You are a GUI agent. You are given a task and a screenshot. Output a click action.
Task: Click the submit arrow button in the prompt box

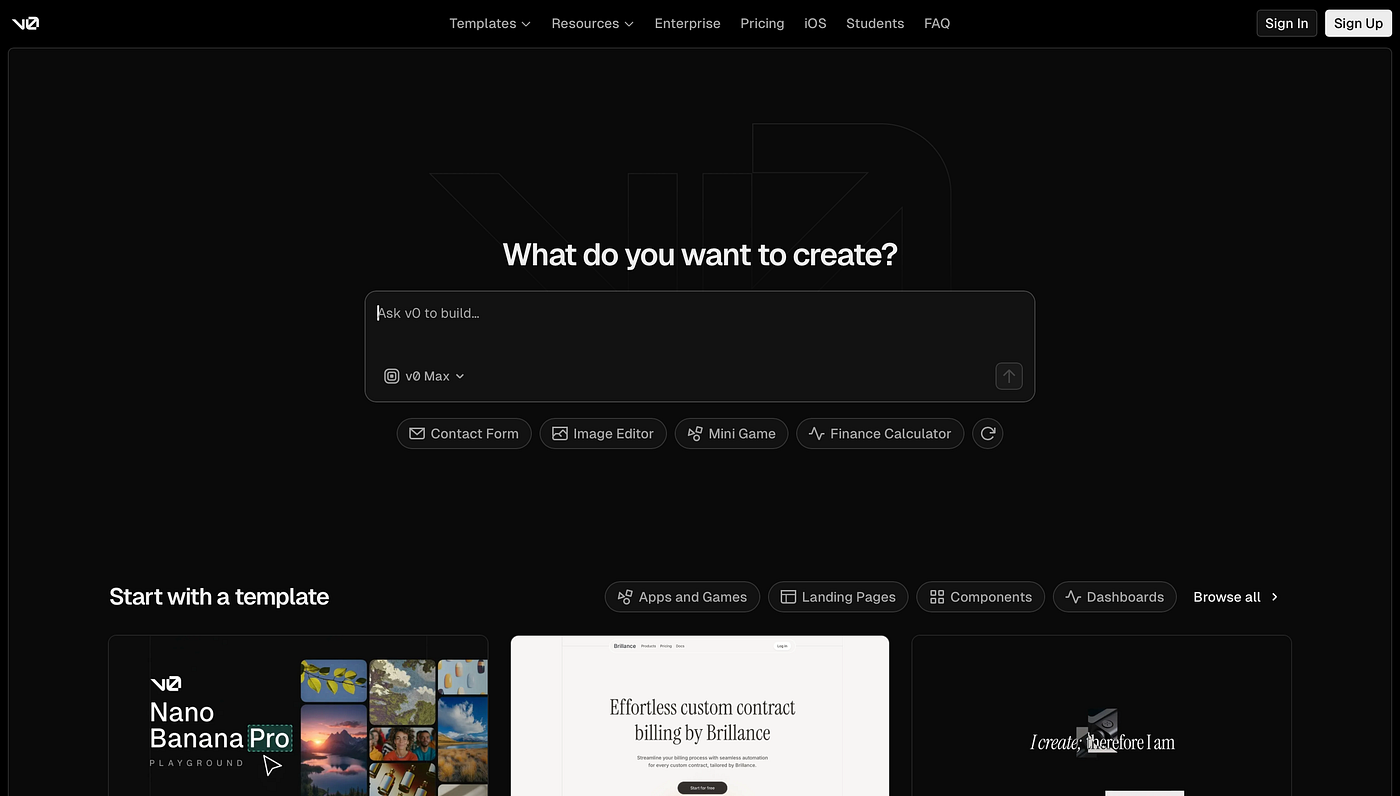click(x=1009, y=376)
